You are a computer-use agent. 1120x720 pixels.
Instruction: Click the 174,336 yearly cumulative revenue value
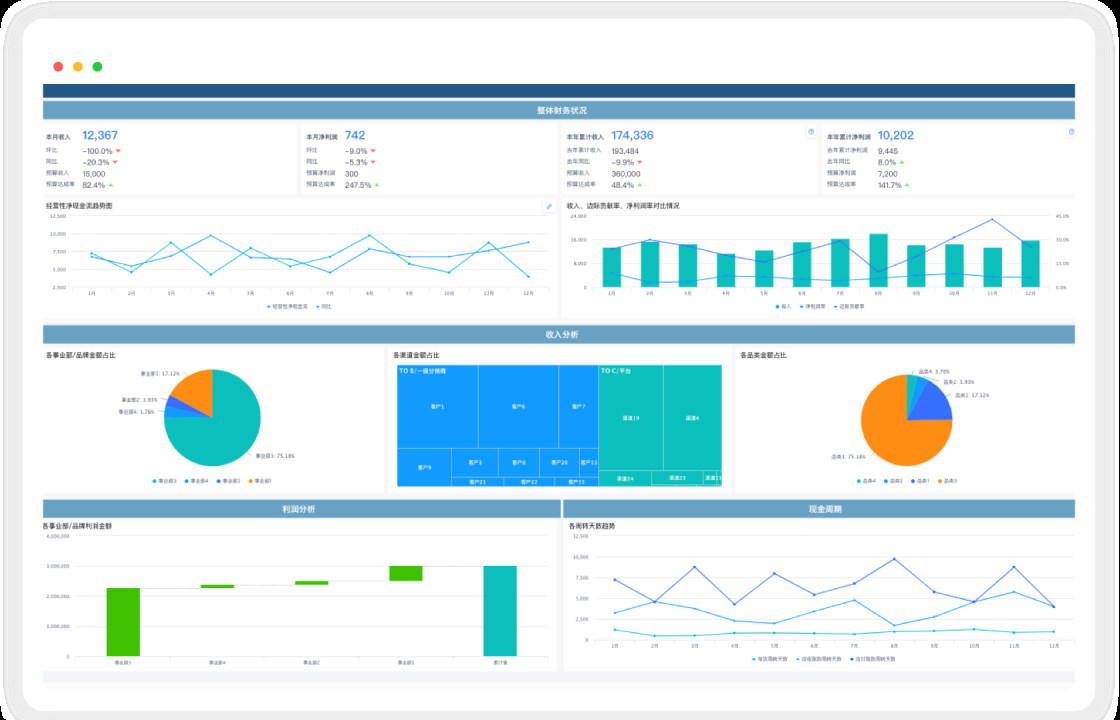pyautogui.click(x=632, y=135)
